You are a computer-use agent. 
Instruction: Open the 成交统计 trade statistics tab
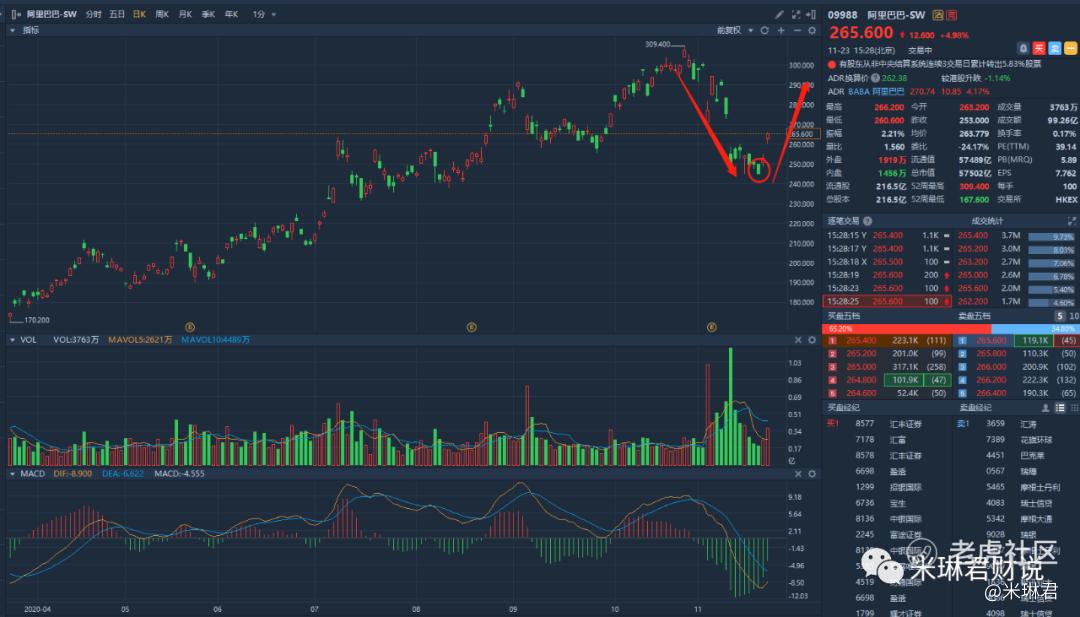coord(987,221)
